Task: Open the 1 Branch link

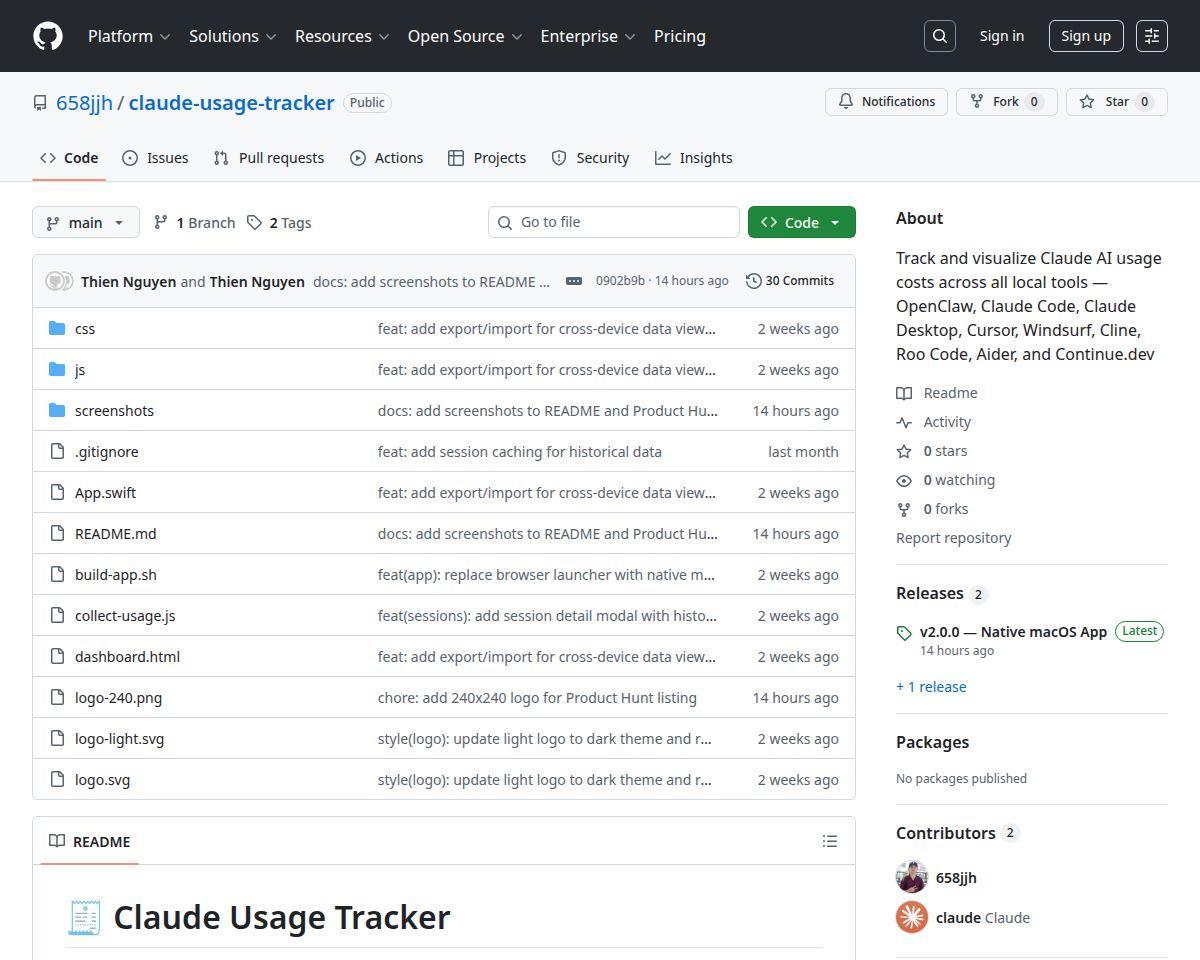Action: pos(194,222)
